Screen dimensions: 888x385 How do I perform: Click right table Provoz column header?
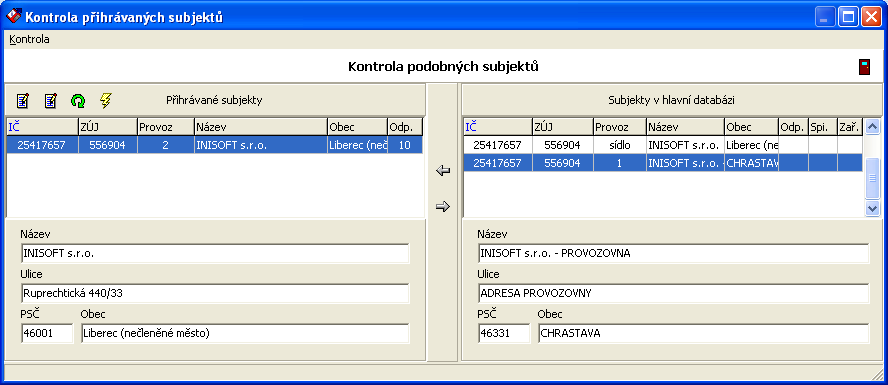(620, 127)
